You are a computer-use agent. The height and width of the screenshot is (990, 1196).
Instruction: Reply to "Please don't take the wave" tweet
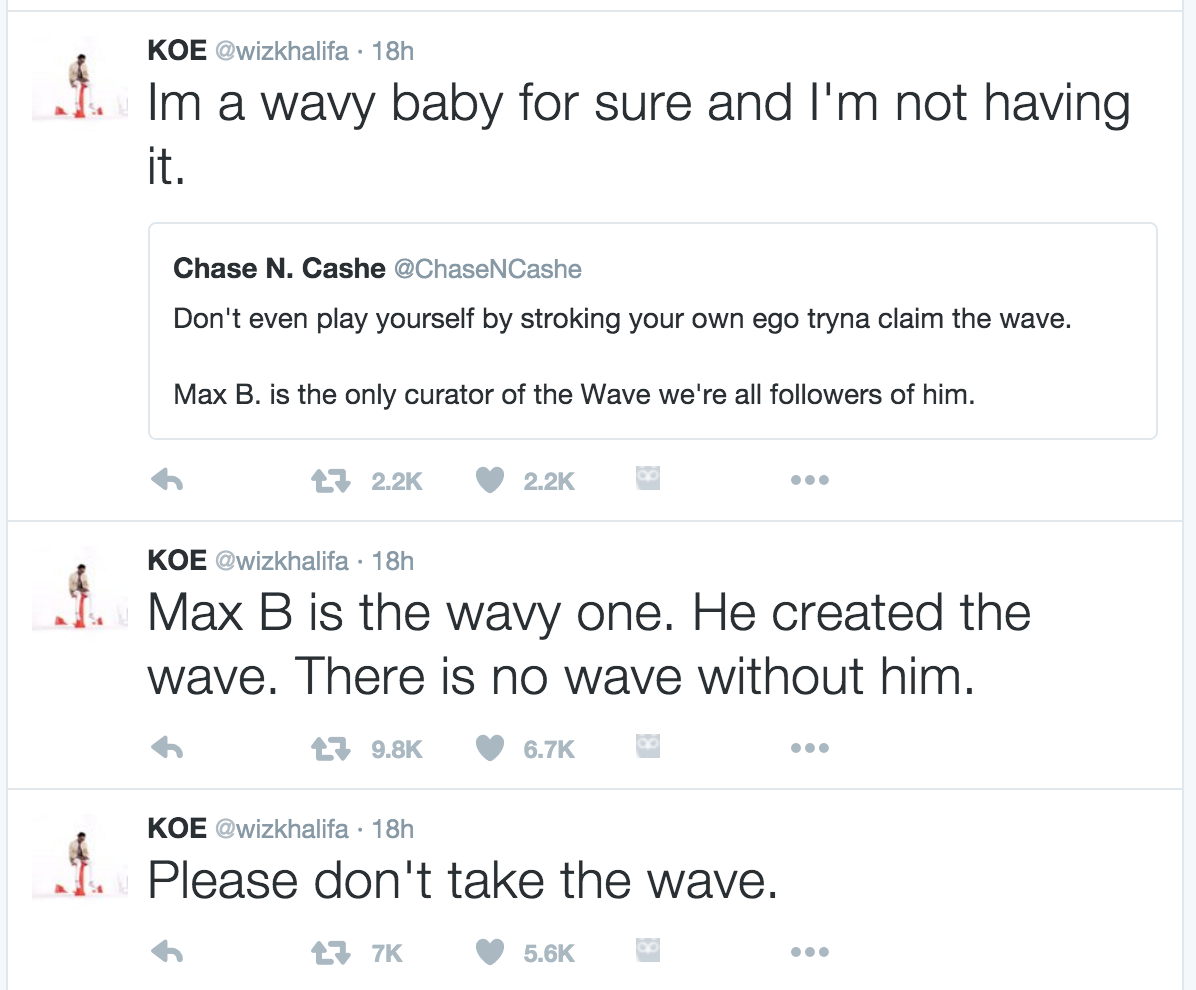pos(165,953)
